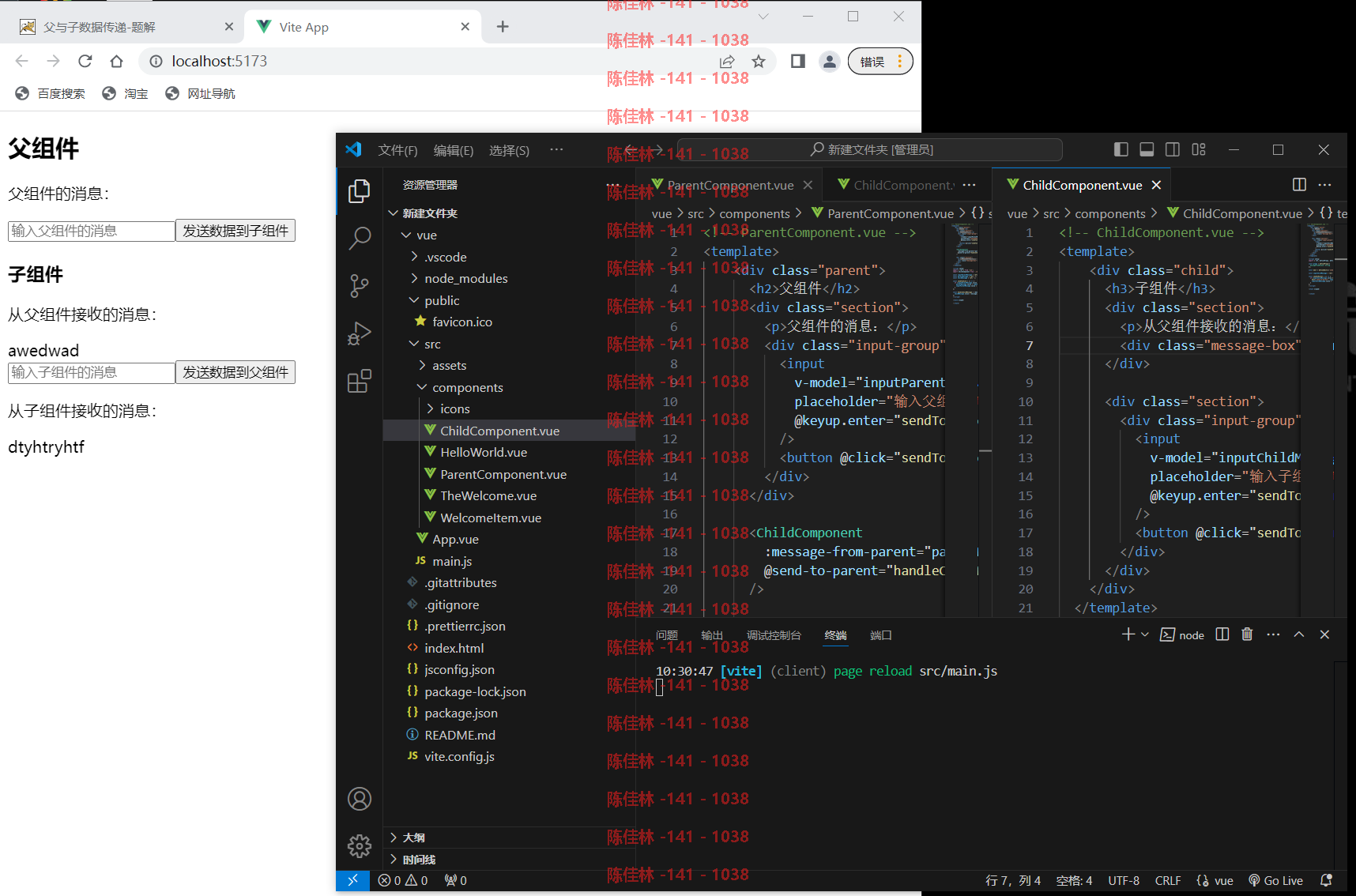Click the Go Live button in the status bar
Viewport: 1356px width, 896px height.
click(x=1275, y=880)
